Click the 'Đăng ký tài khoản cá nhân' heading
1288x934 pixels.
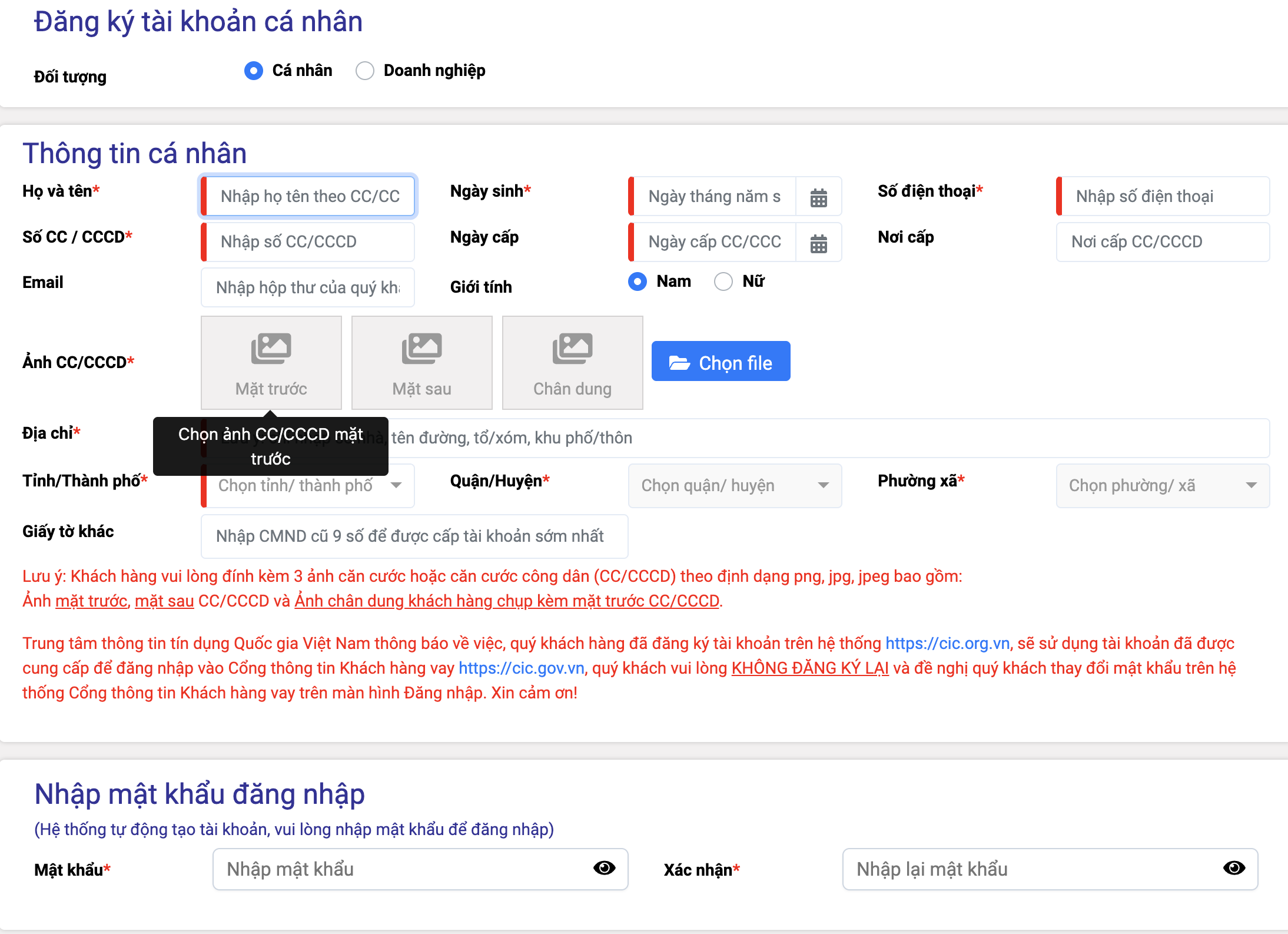pyautogui.click(x=198, y=22)
